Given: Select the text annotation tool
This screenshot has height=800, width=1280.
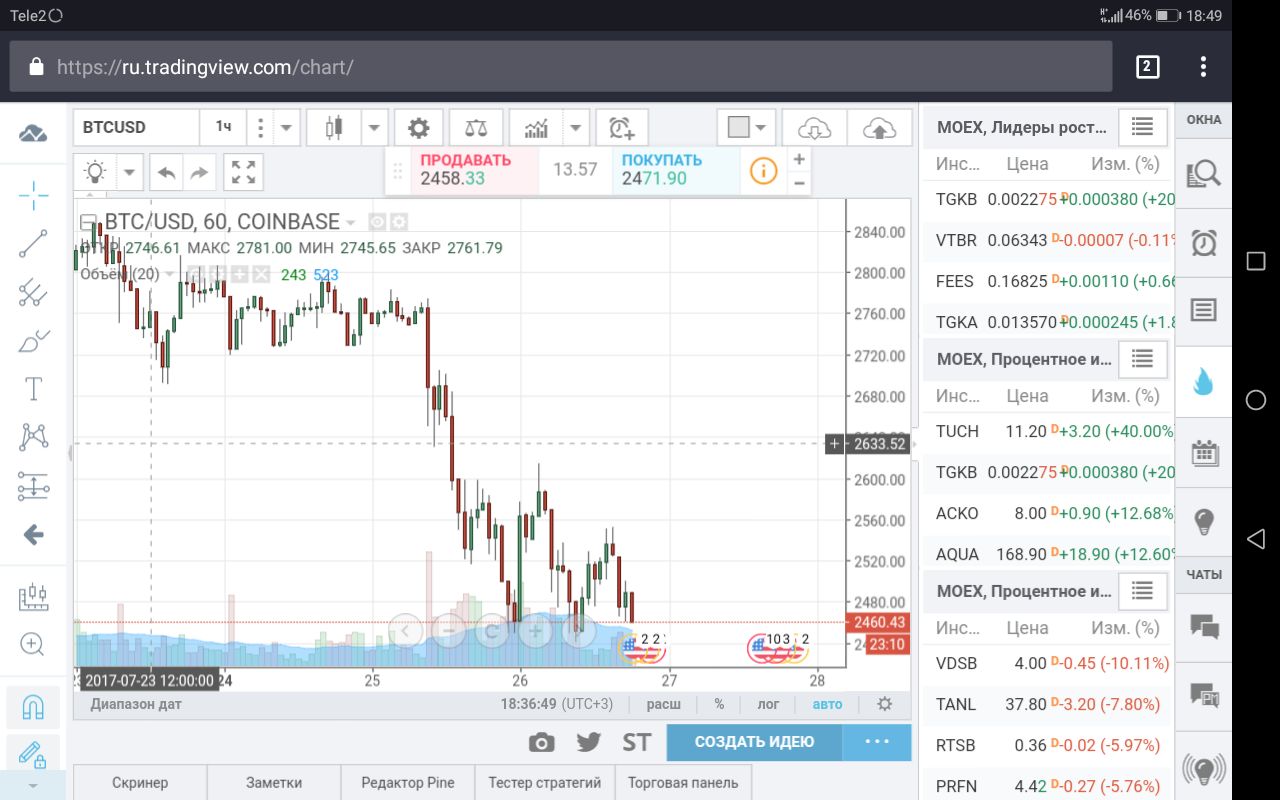Looking at the screenshot, I should 33,389.
